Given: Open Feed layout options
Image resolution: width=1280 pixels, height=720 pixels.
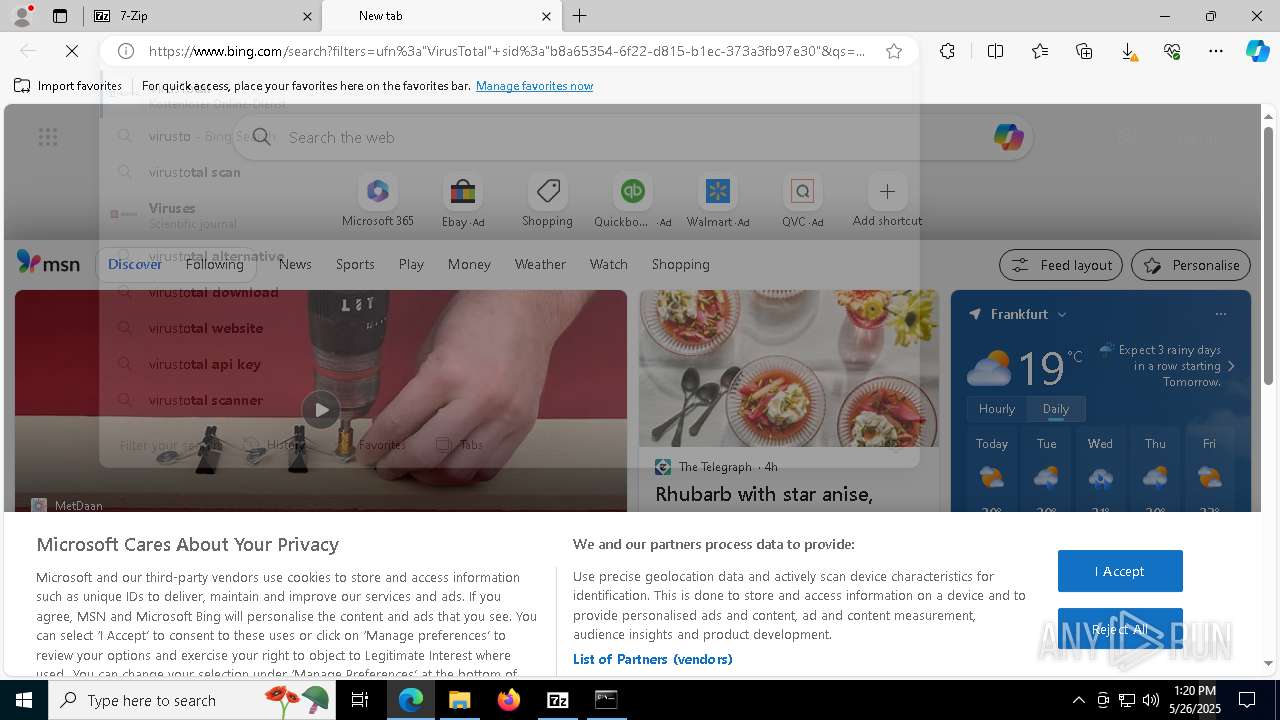Looking at the screenshot, I should click(1061, 265).
